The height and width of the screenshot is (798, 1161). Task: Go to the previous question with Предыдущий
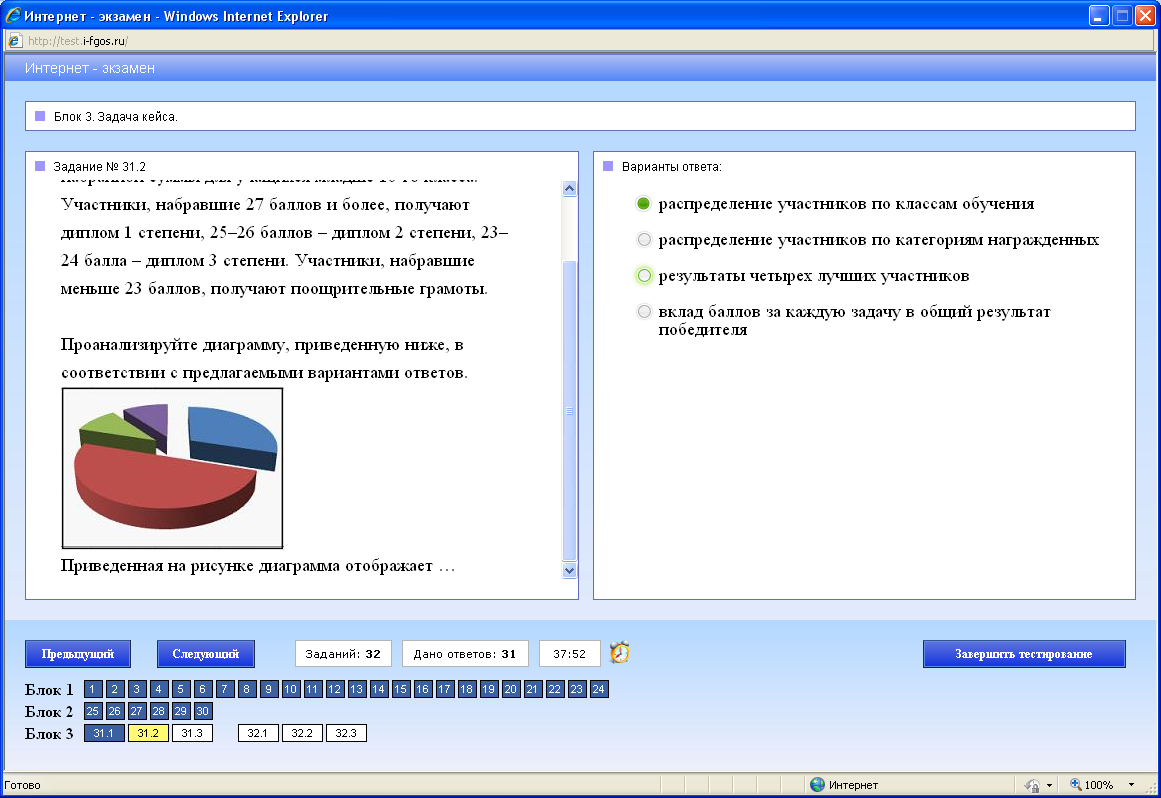coord(78,654)
